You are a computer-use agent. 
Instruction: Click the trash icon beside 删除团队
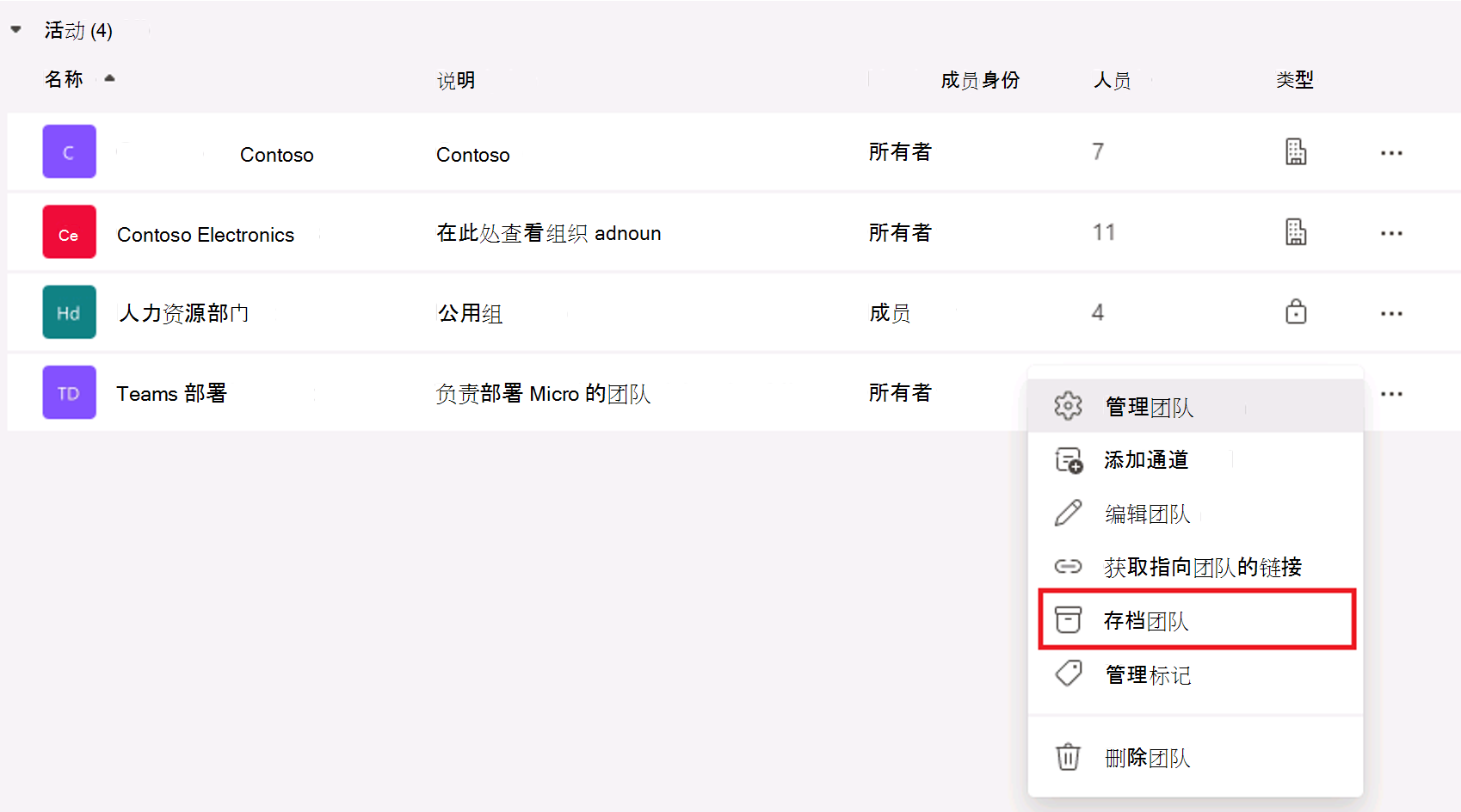click(1068, 757)
